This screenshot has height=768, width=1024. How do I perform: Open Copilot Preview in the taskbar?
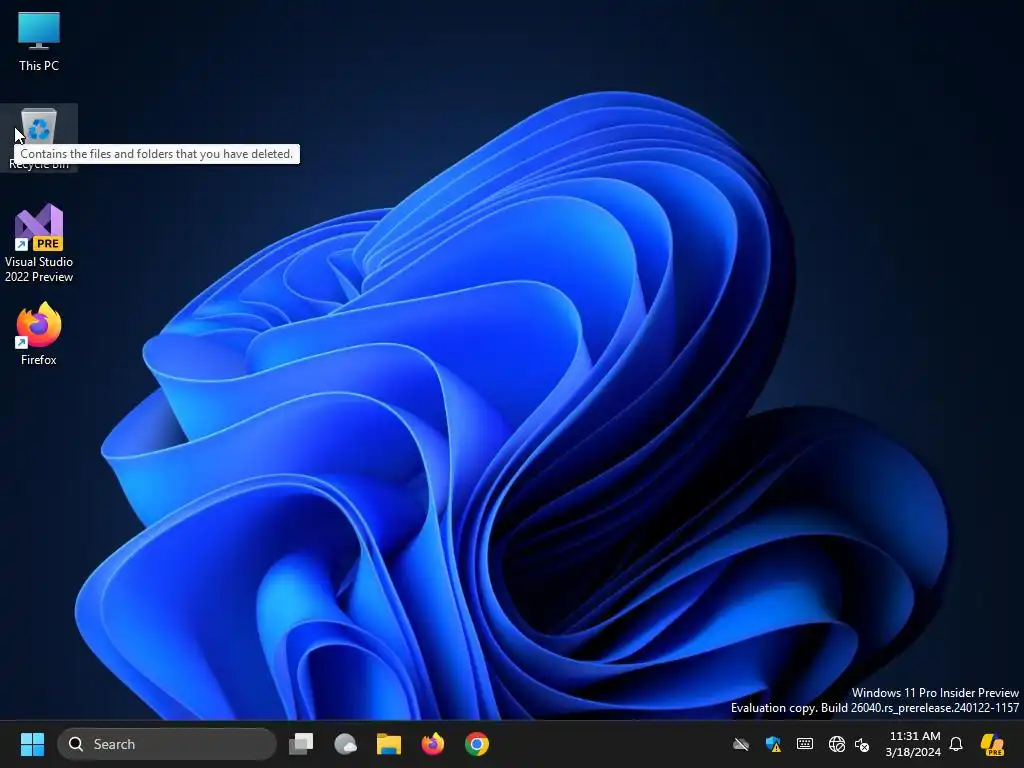[x=992, y=744]
